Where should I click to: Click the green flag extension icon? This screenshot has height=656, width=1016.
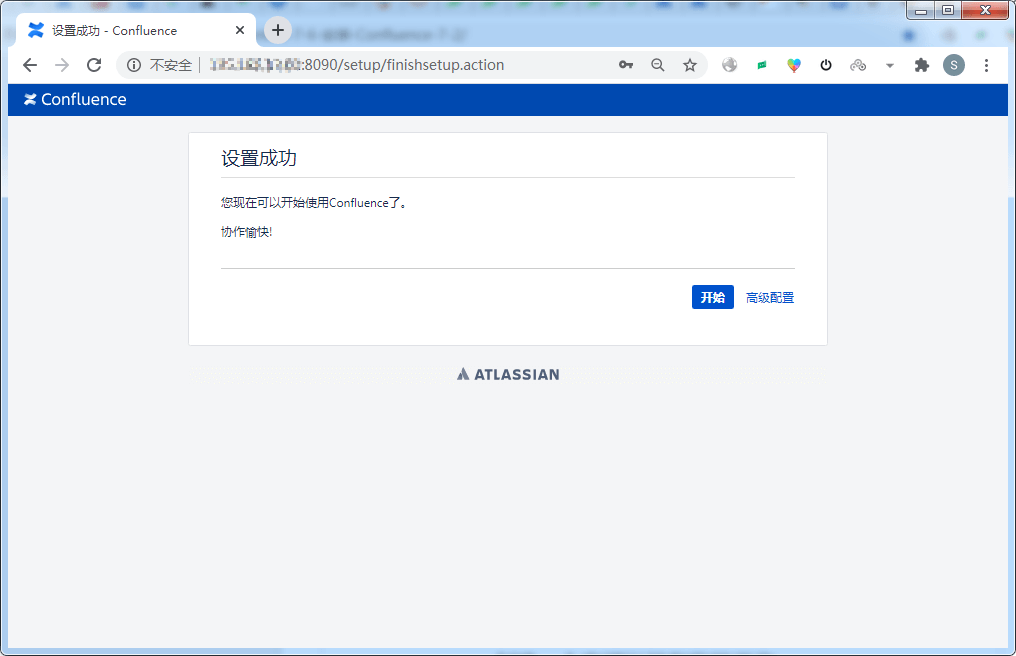point(762,65)
